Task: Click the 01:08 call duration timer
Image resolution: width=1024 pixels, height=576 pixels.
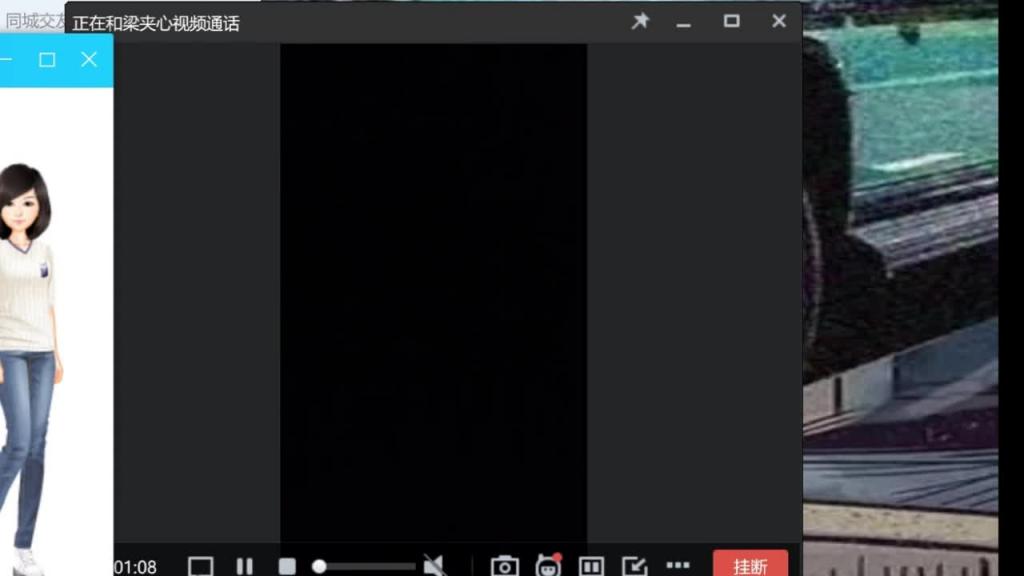Action: point(135,567)
